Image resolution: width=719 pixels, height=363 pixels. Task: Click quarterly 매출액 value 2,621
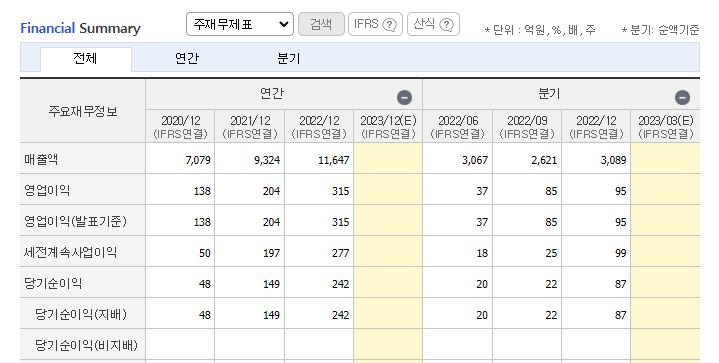point(544,160)
